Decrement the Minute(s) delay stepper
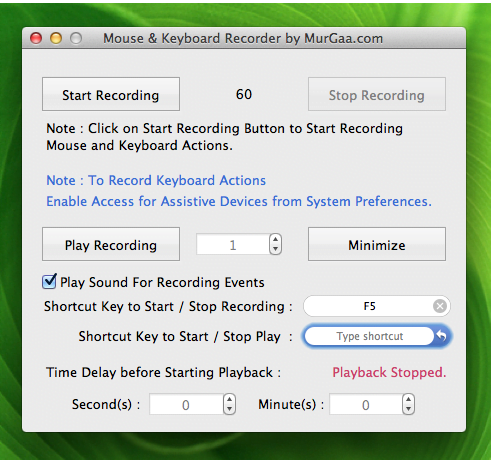Screen dimensions: 491x460 (408, 409)
